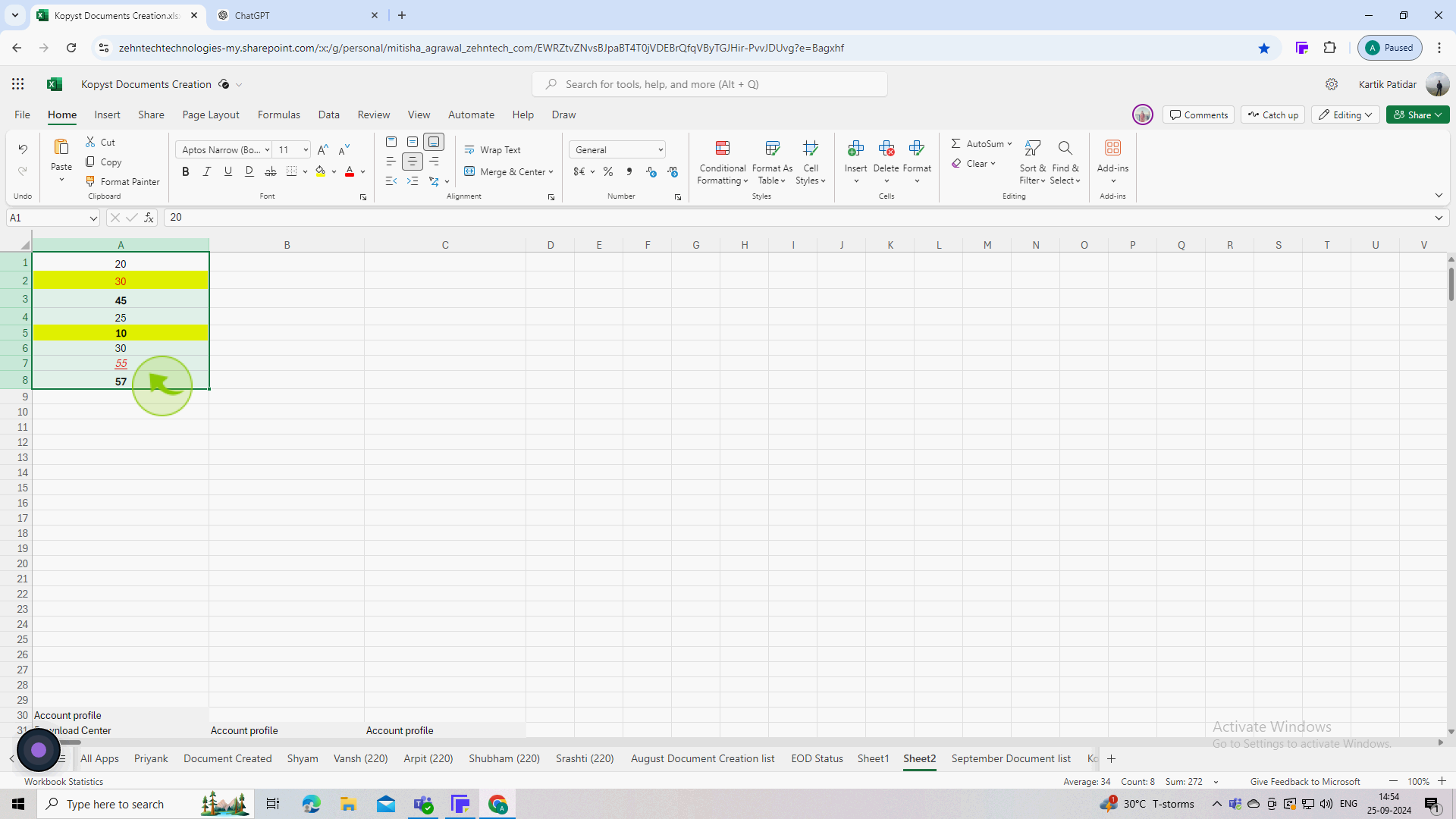Open the settings gear icon
The height and width of the screenshot is (819, 1456).
click(1332, 84)
